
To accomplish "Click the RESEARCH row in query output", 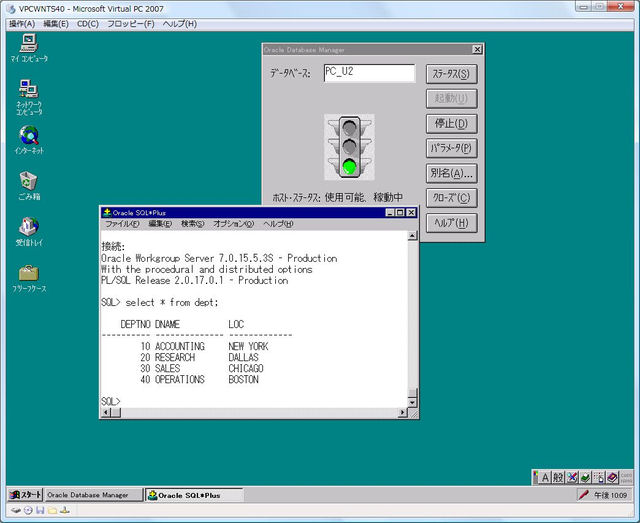I will pyautogui.click(x=199, y=357).
